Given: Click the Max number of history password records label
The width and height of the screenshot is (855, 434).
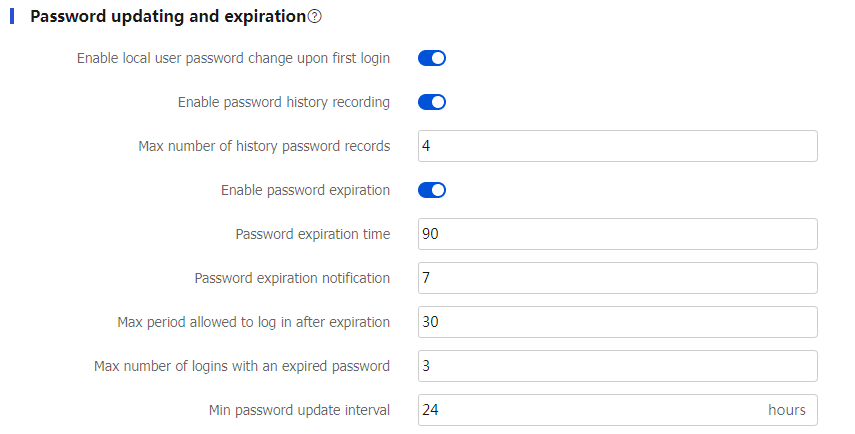Looking at the screenshot, I should click(264, 146).
